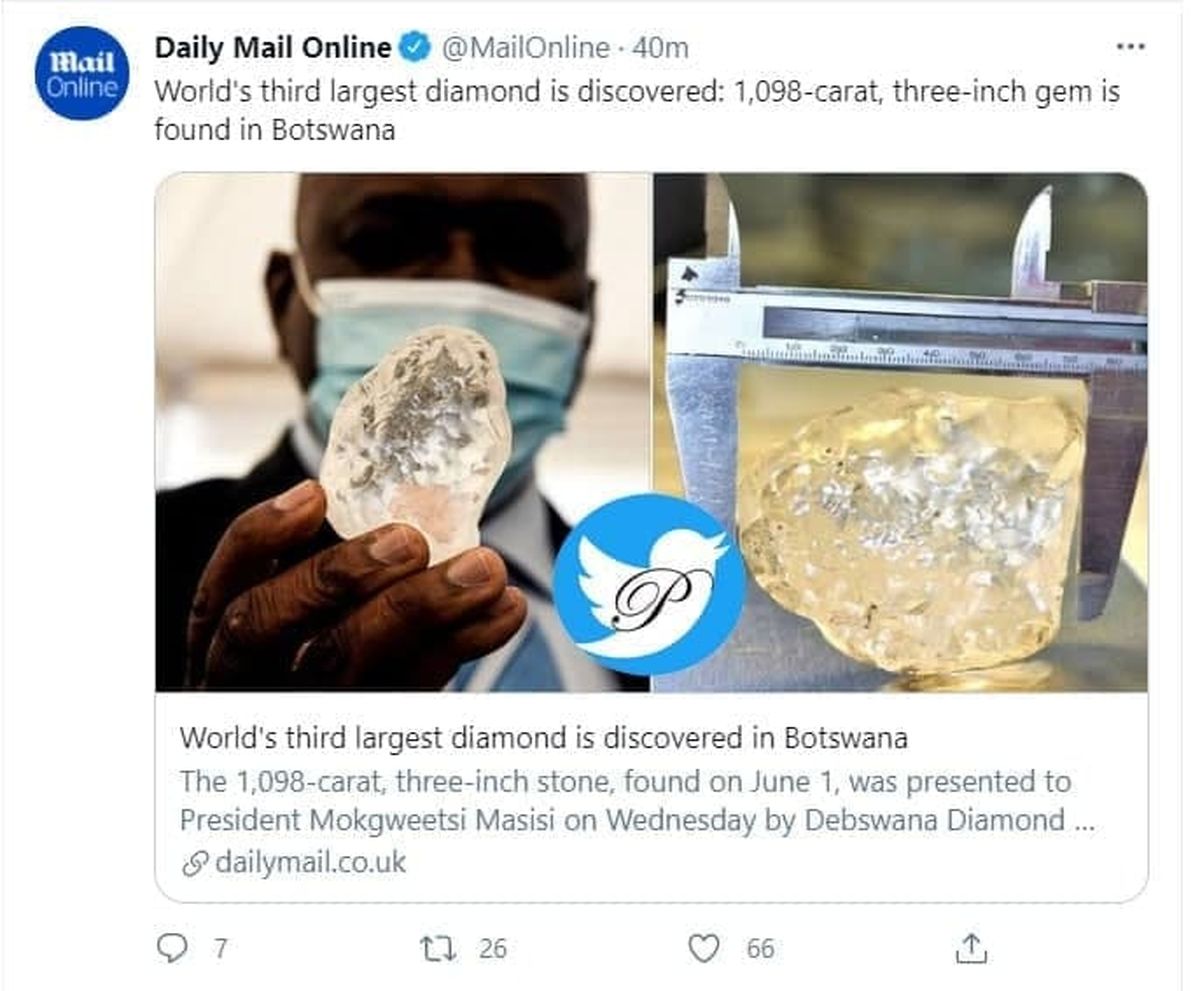The image size is (1200, 991).
Task: Open the tweet's 40m timestamp
Action: [662, 47]
